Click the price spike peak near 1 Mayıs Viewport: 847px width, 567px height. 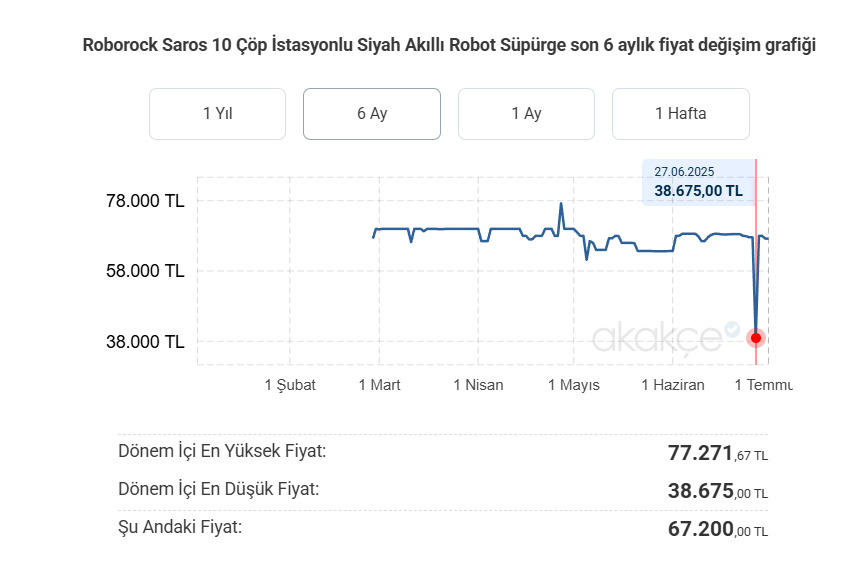[561, 204]
